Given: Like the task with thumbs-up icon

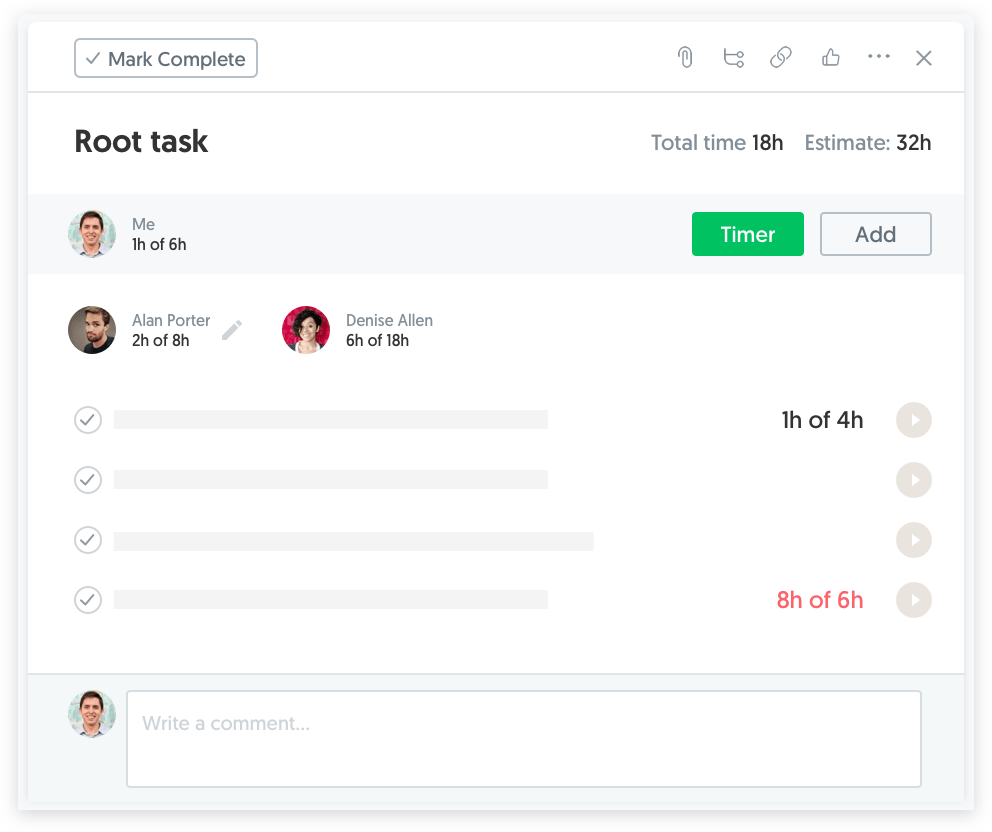Looking at the screenshot, I should click(x=831, y=58).
